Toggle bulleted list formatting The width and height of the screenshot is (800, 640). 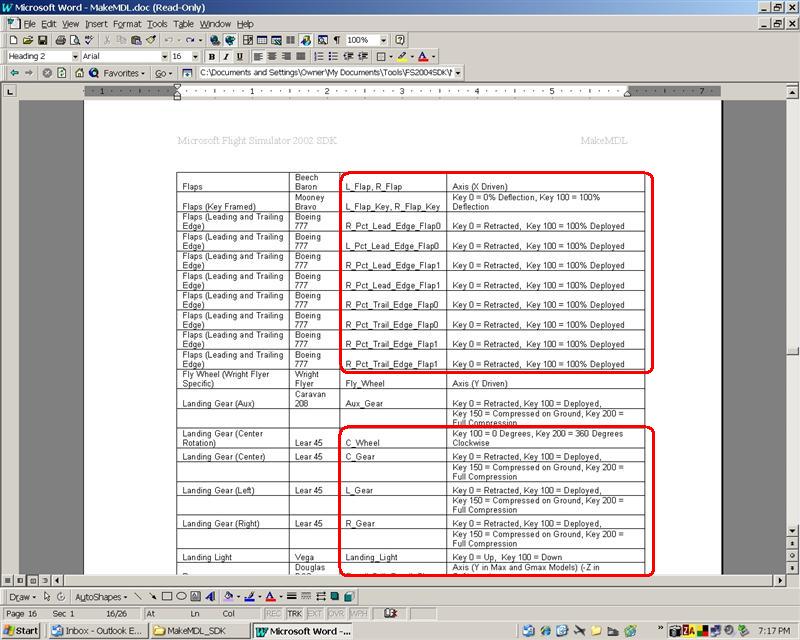pyautogui.click(x=333, y=57)
